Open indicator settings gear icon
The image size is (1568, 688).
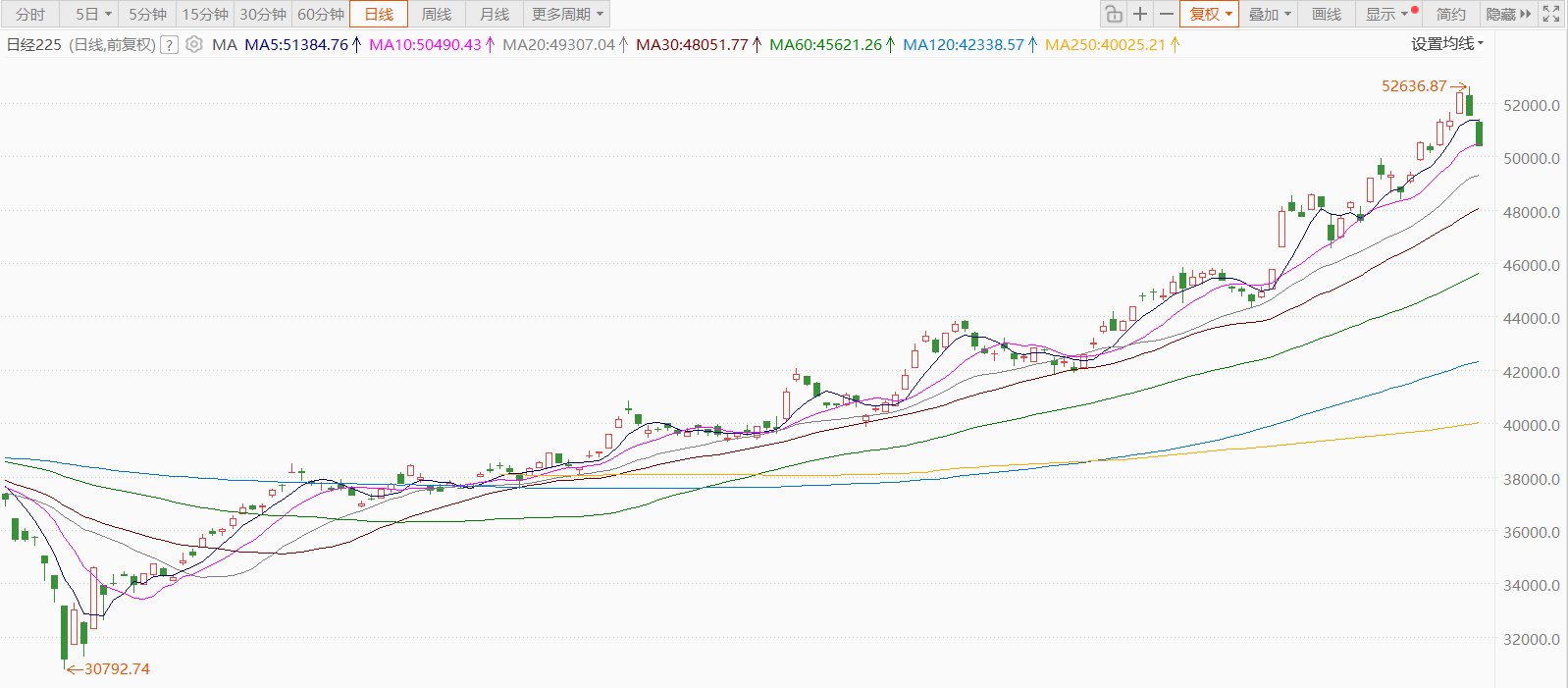click(x=194, y=44)
